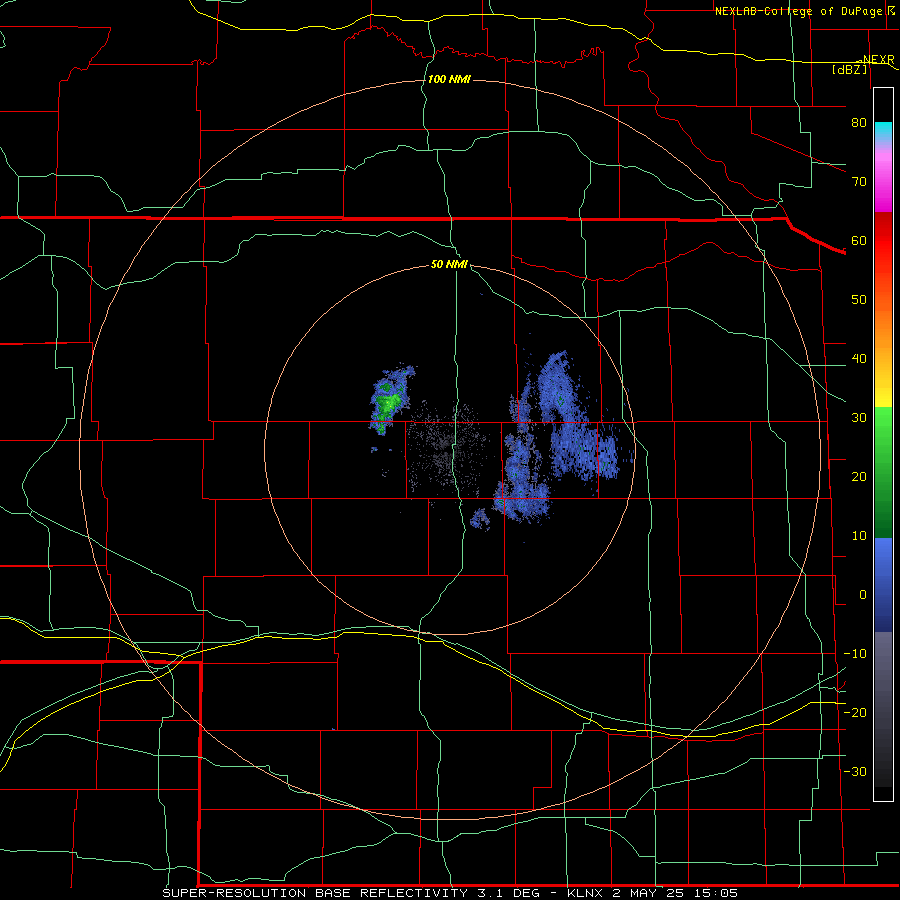Click the 80 value on dBZ scale
900x900 pixels.
click(859, 122)
